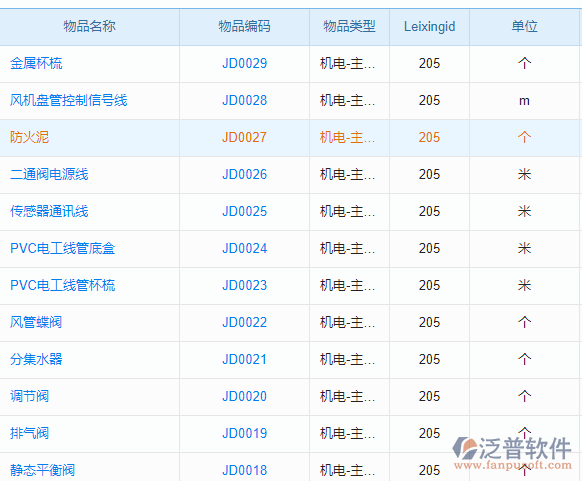Open the 二通阀电源线 item link
Image resolution: width=582 pixels, height=481 pixels.
49,174
